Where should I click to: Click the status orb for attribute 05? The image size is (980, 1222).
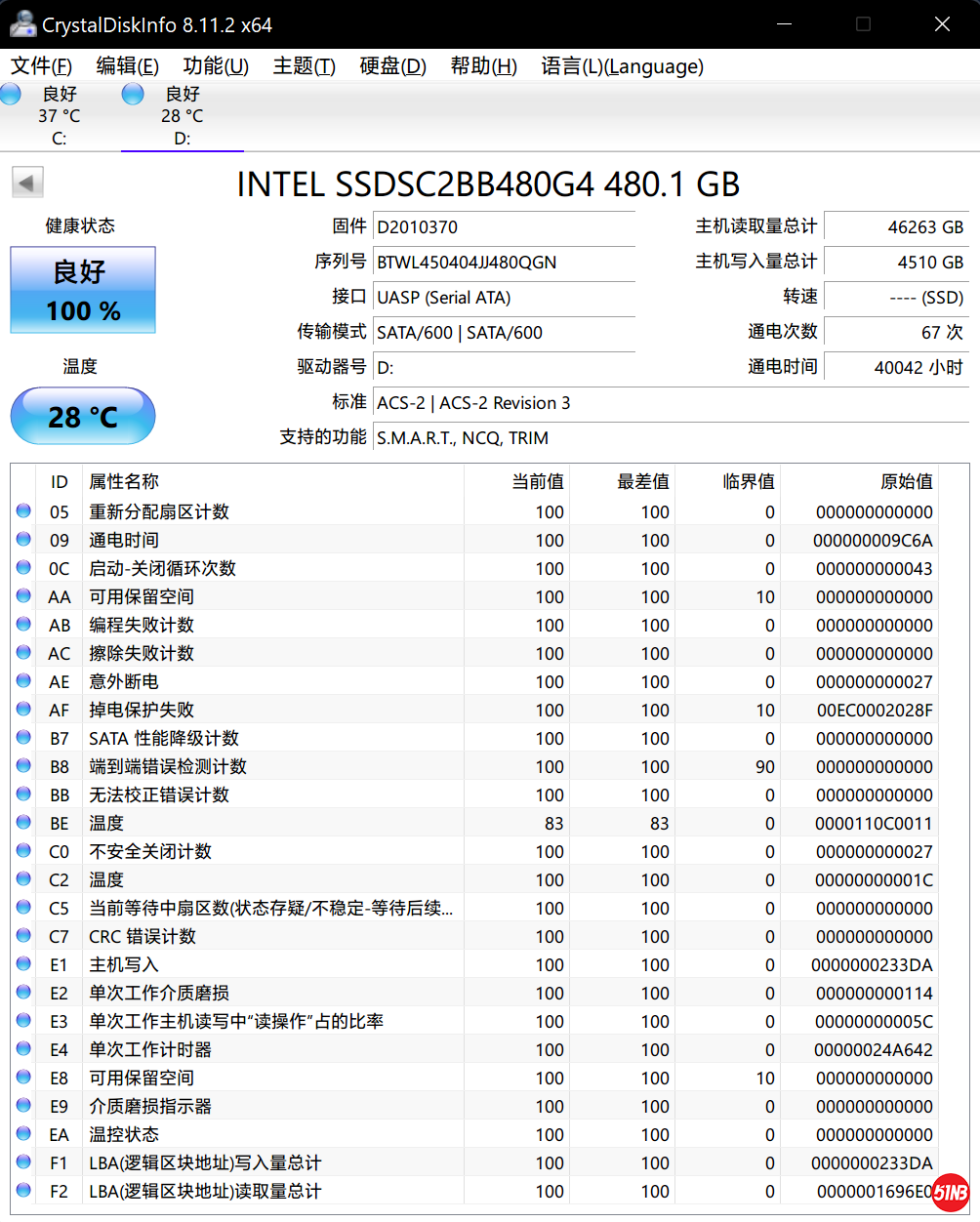23,510
